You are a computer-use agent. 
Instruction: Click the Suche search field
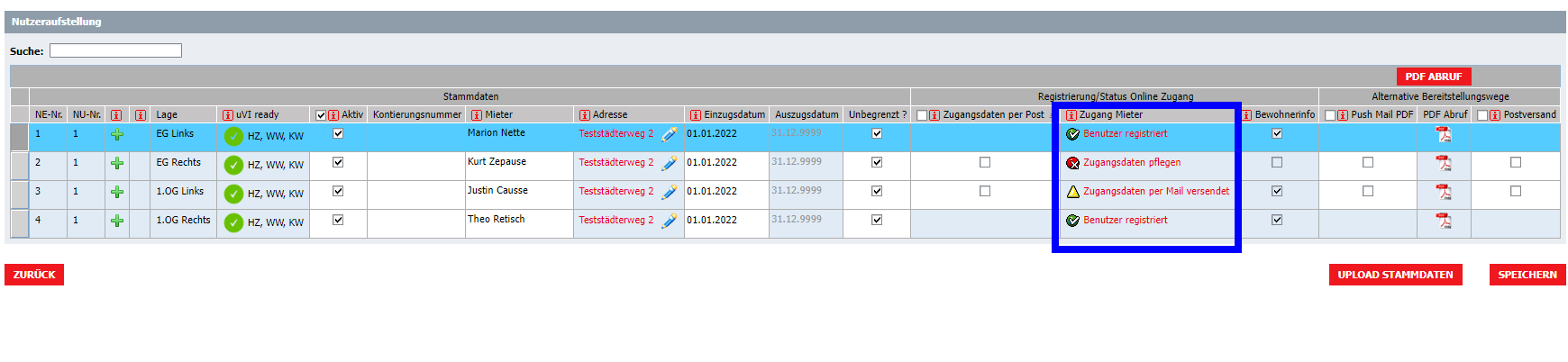point(115,50)
